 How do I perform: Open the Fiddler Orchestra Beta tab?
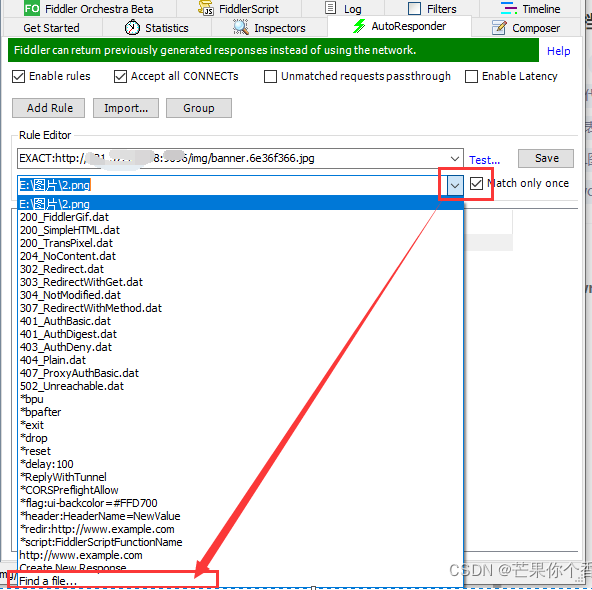pos(89,8)
